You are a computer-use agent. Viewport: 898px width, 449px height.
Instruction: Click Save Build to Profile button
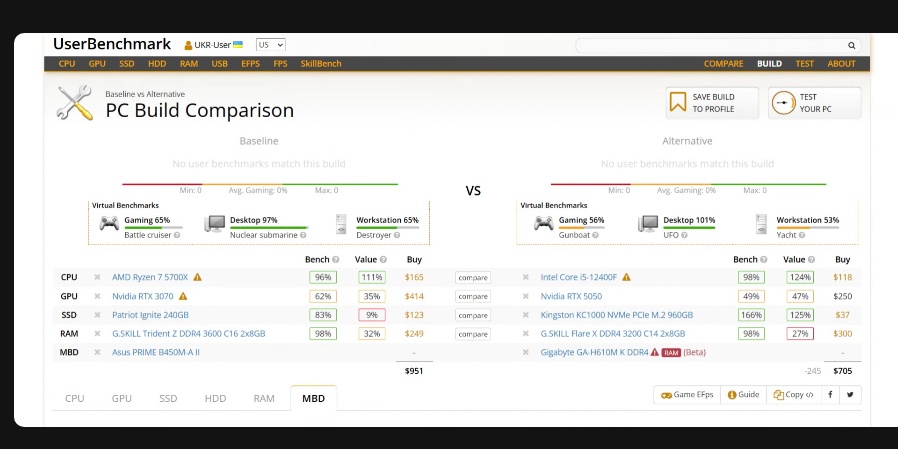712,103
